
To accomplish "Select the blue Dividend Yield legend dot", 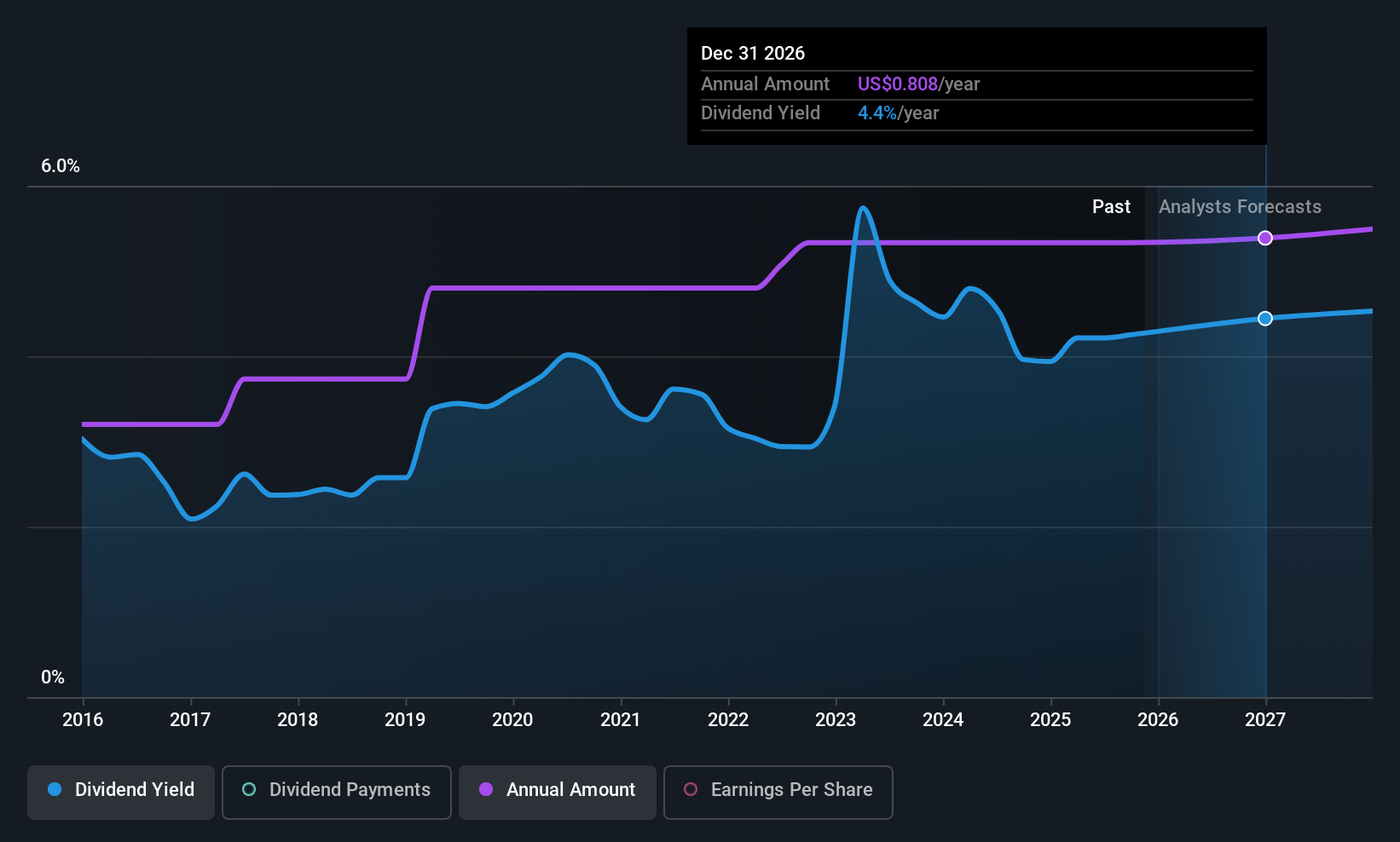I will [55, 790].
